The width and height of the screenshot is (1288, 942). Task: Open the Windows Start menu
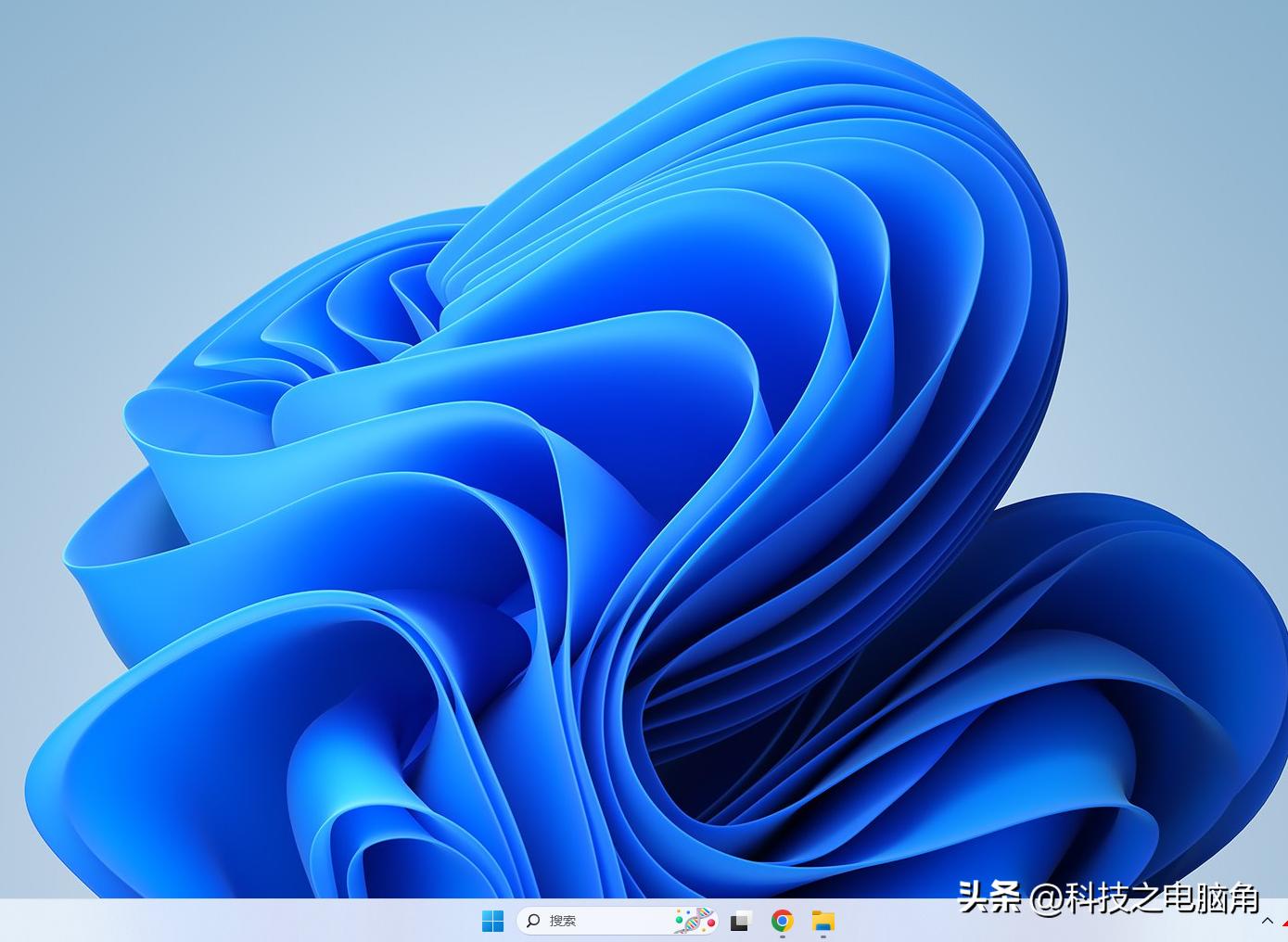[x=492, y=921]
